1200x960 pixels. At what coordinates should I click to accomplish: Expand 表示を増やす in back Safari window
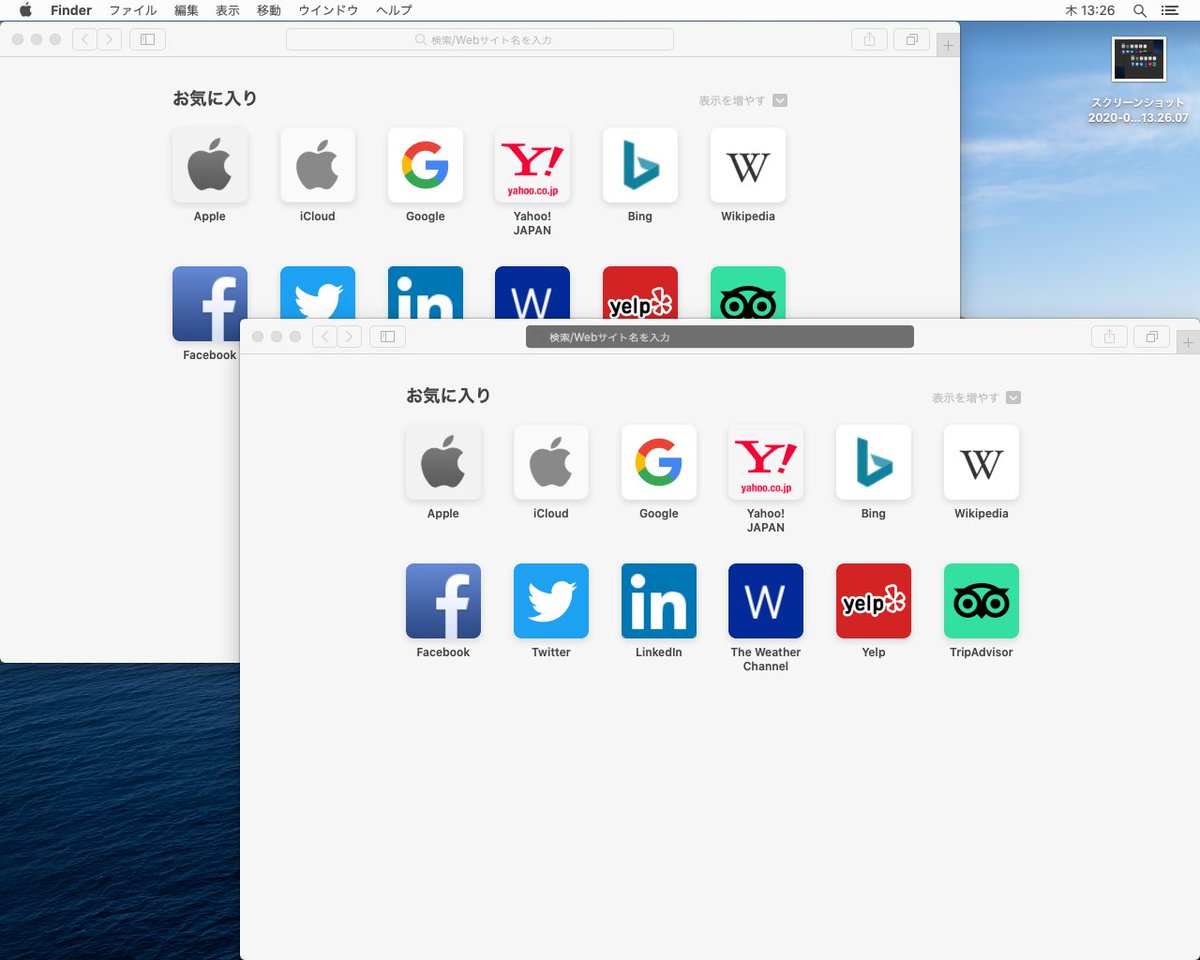[x=780, y=100]
